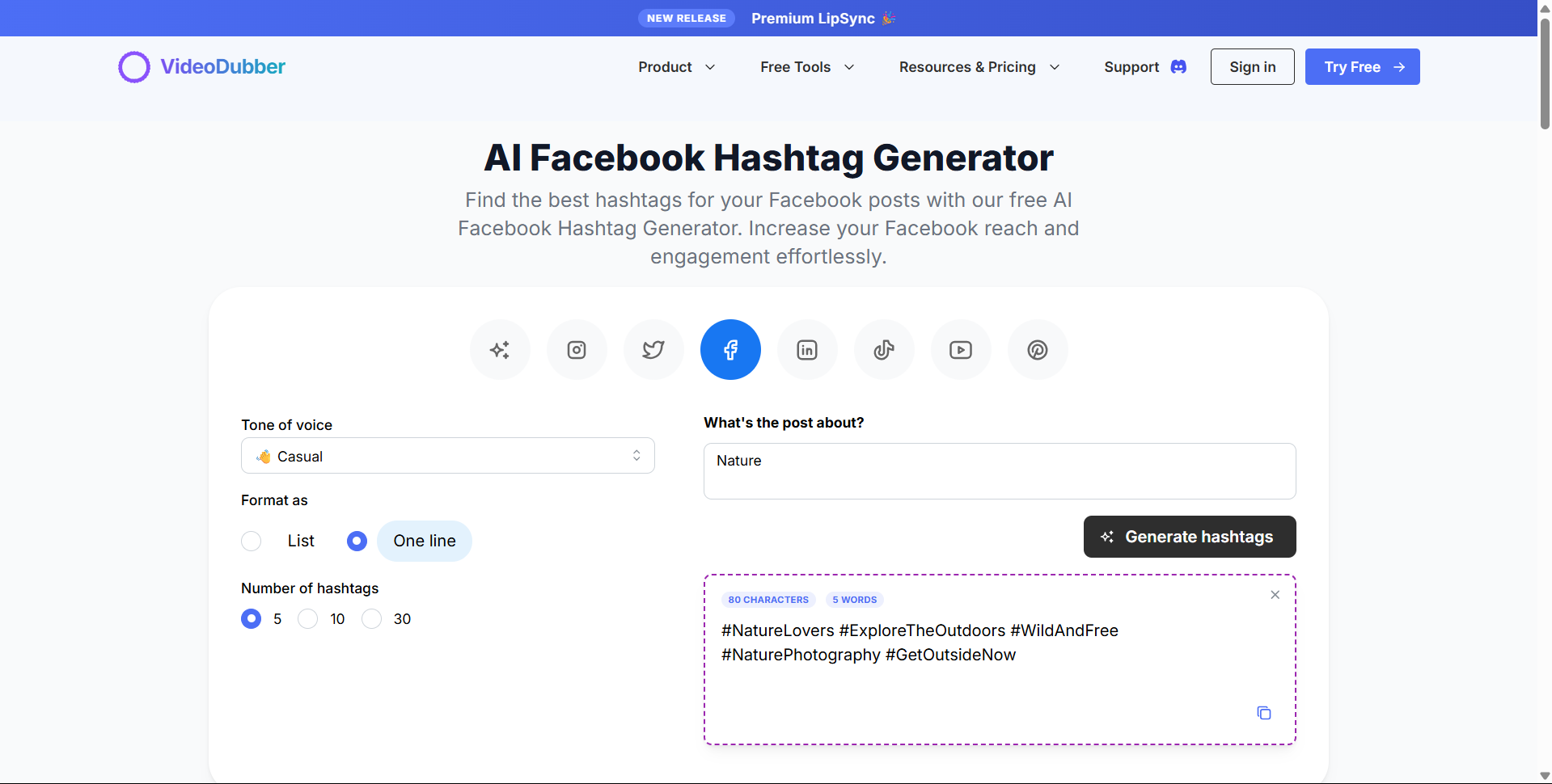
Task: Select the Instagram platform icon
Action: pyautogui.click(x=577, y=350)
